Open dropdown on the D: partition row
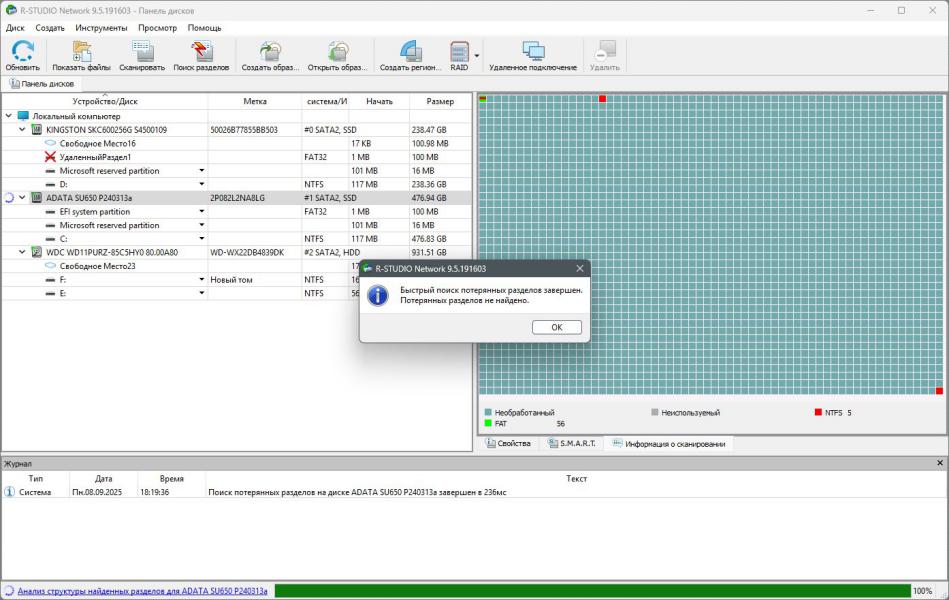 (201, 184)
